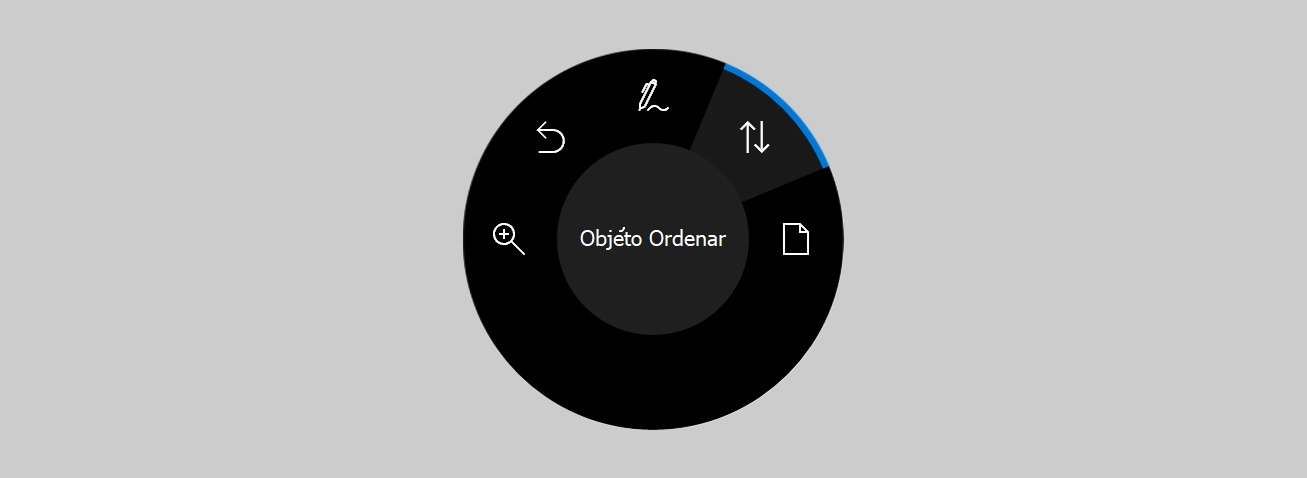The height and width of the screenshot is (478, 1307).
Task: Choose the pen inking tool icon
Action: pos(653,95)
